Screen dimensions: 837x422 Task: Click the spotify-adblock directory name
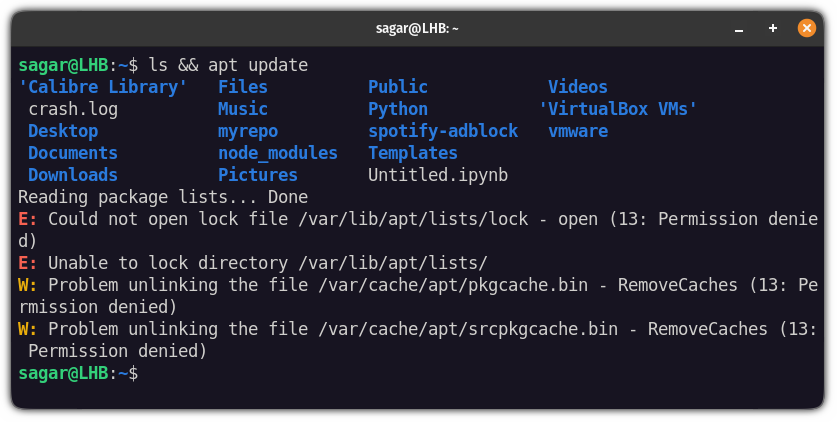click(x=443, y=131)
